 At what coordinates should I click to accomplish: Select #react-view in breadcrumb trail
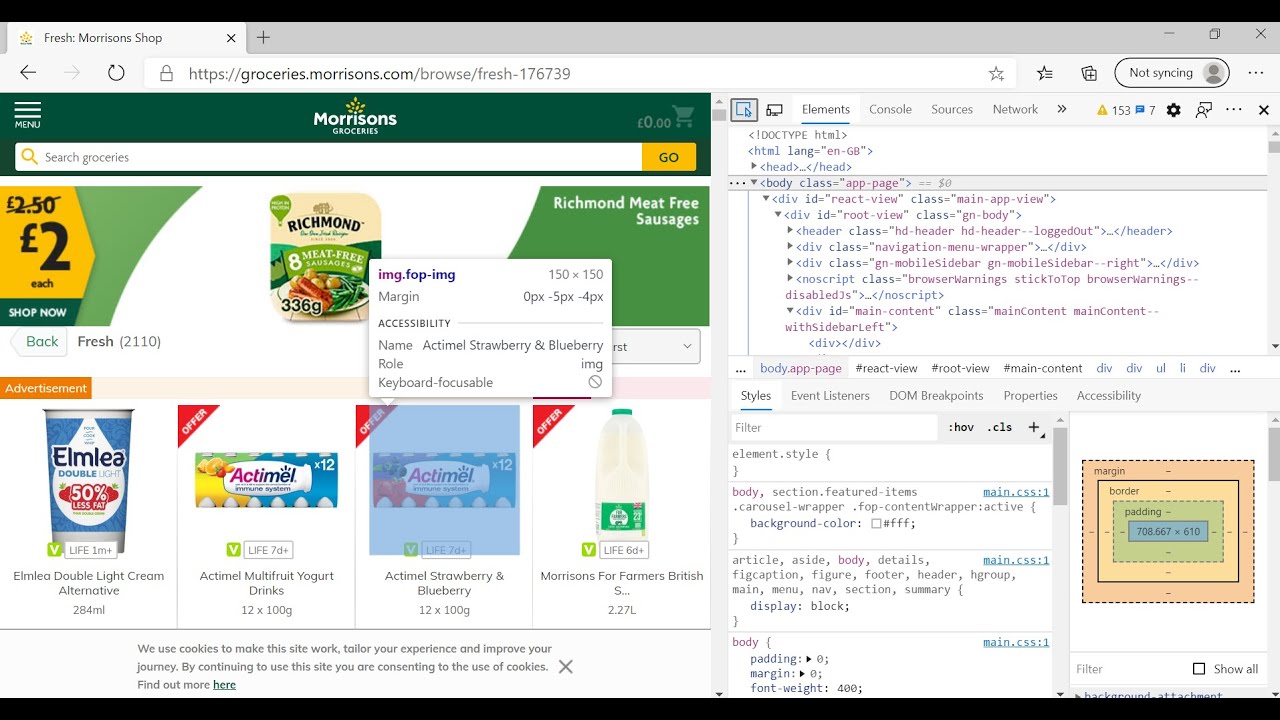point(886,368)
